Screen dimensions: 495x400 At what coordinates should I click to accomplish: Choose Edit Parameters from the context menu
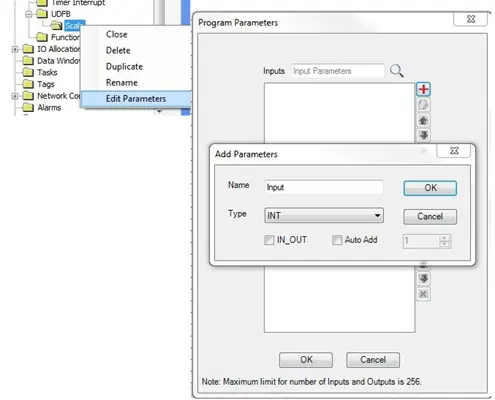(136, 99)
